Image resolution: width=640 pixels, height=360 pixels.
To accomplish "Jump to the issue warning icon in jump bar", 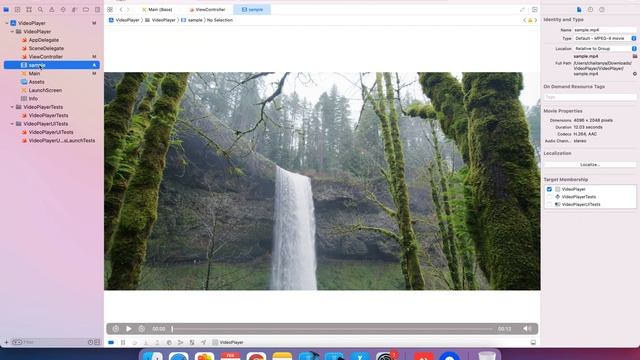I will tap(530, 20).
